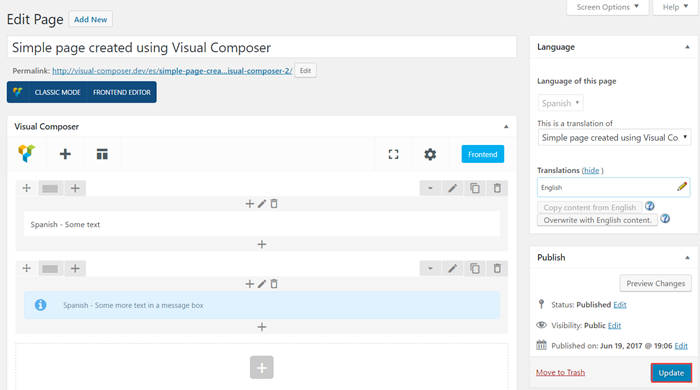Image resolution: width=700 pixels, height=390 pixels.
Task: Click Copy content from English button
Action: [589, 207]
